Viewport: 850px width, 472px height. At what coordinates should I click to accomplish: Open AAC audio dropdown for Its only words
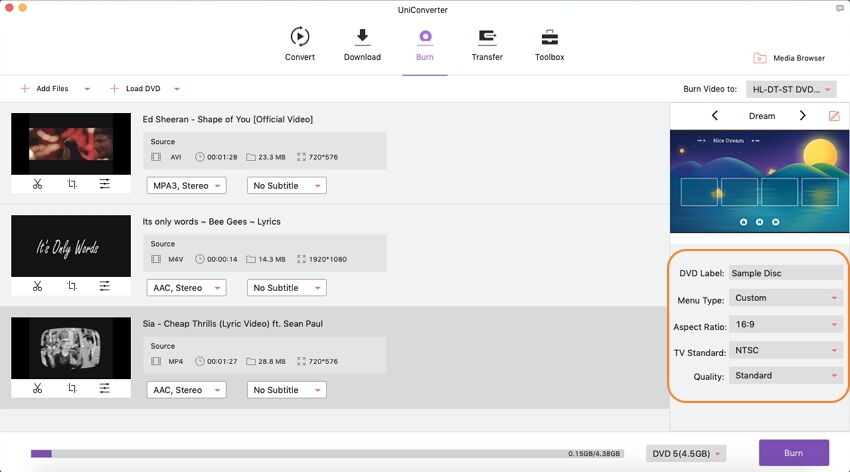pyautogui.click(x=186, y=288)
